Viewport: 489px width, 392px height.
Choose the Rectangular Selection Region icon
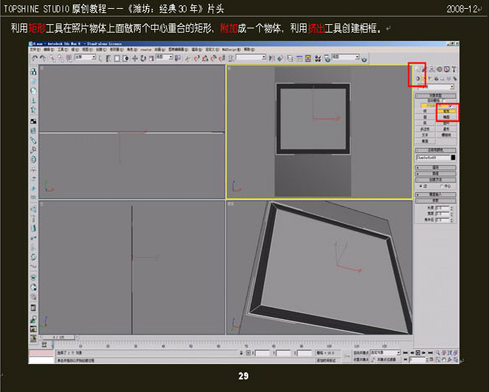point(117,58)
